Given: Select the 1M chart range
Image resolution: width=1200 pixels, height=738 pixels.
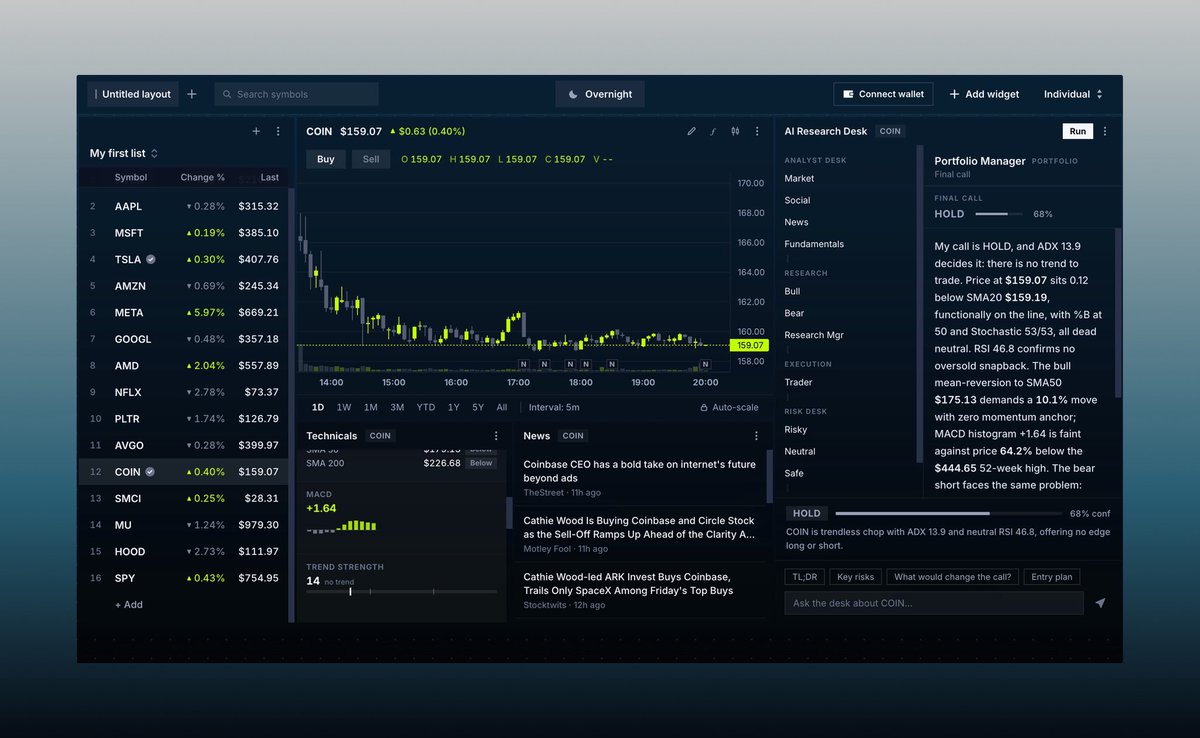Looking at the screenshot, I should pyautogui.click(x=371, y=407).
